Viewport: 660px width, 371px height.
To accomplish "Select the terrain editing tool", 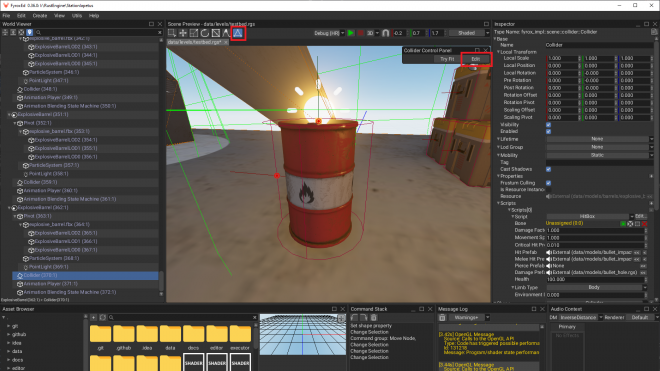I will (226, 33).
